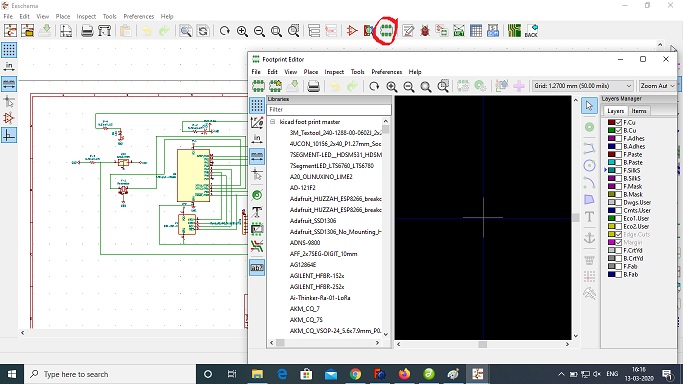Toggle grid display in Footprint Editor left toolbar

tap(257, 105)
